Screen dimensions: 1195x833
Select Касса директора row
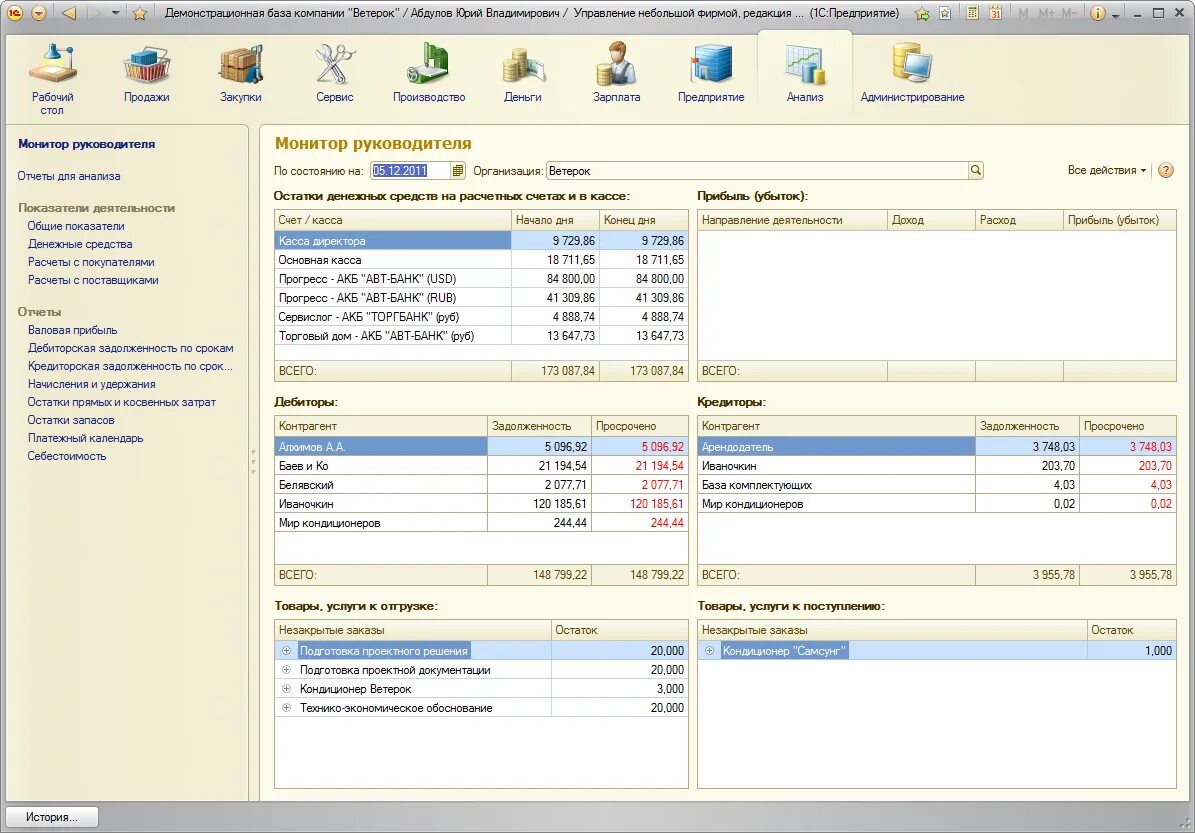click(481, 241)
